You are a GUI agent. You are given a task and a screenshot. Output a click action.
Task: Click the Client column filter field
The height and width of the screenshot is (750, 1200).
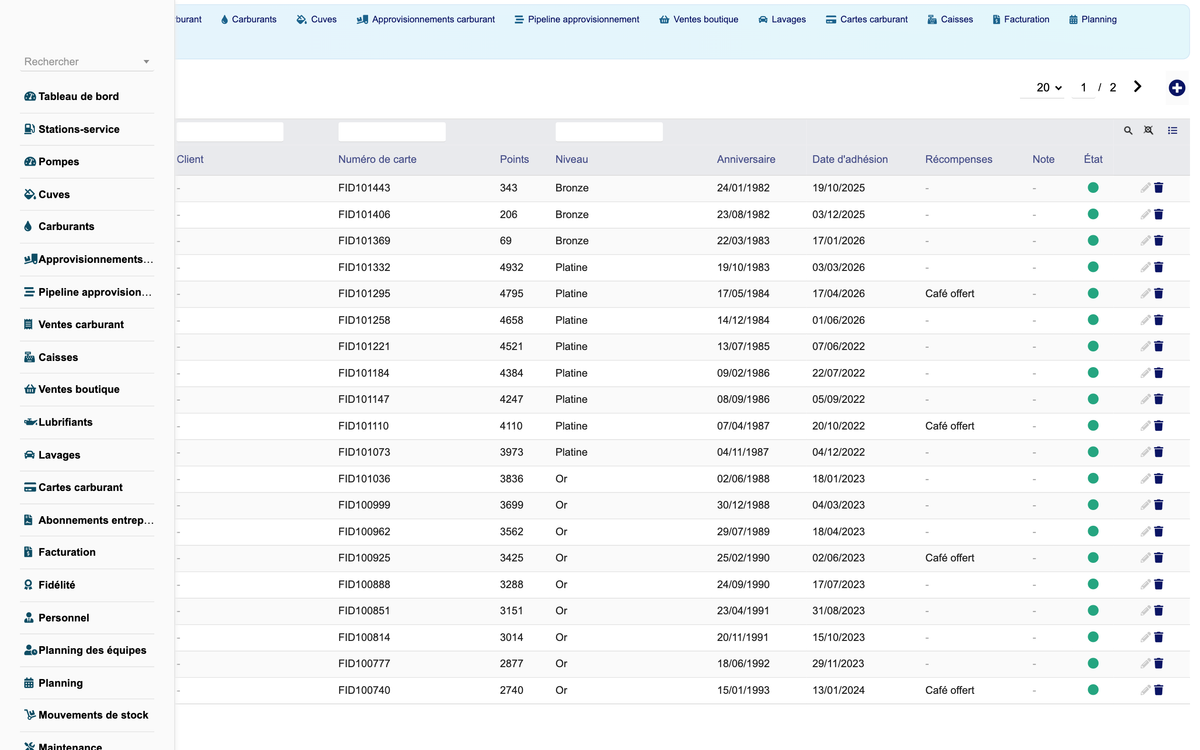(230, 132)
